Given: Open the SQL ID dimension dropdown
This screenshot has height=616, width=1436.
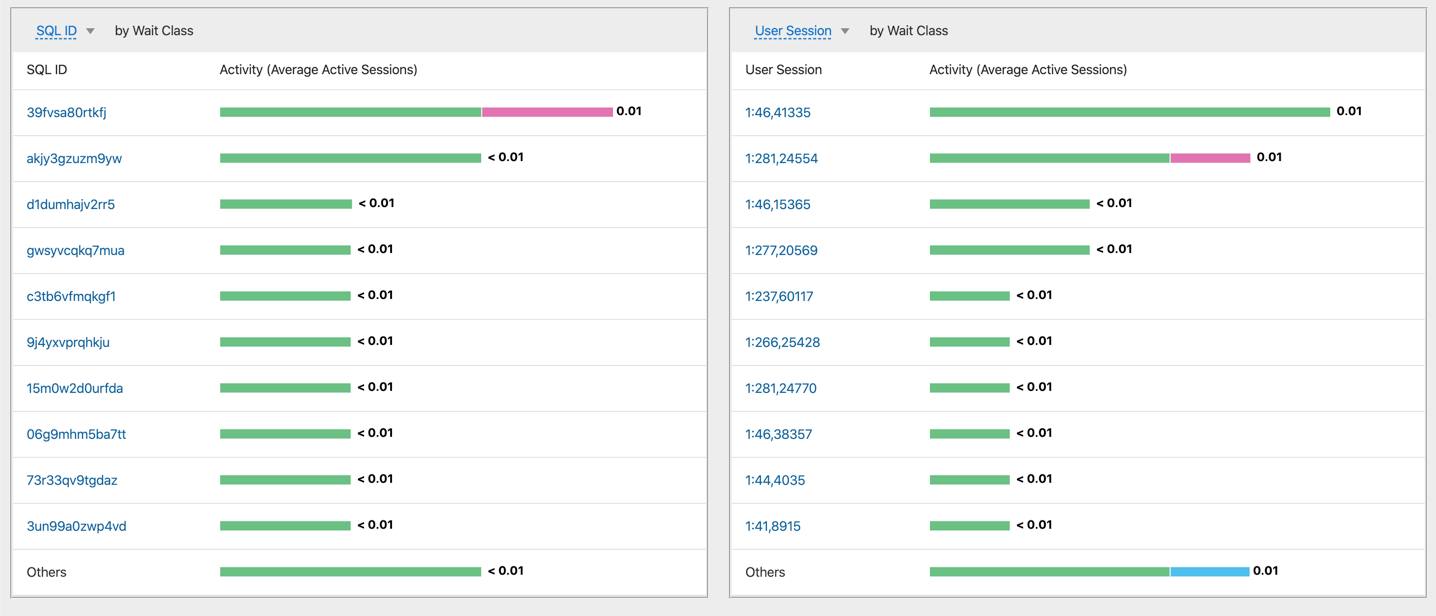Looking at the screenshot, I should tap(56, 31).
